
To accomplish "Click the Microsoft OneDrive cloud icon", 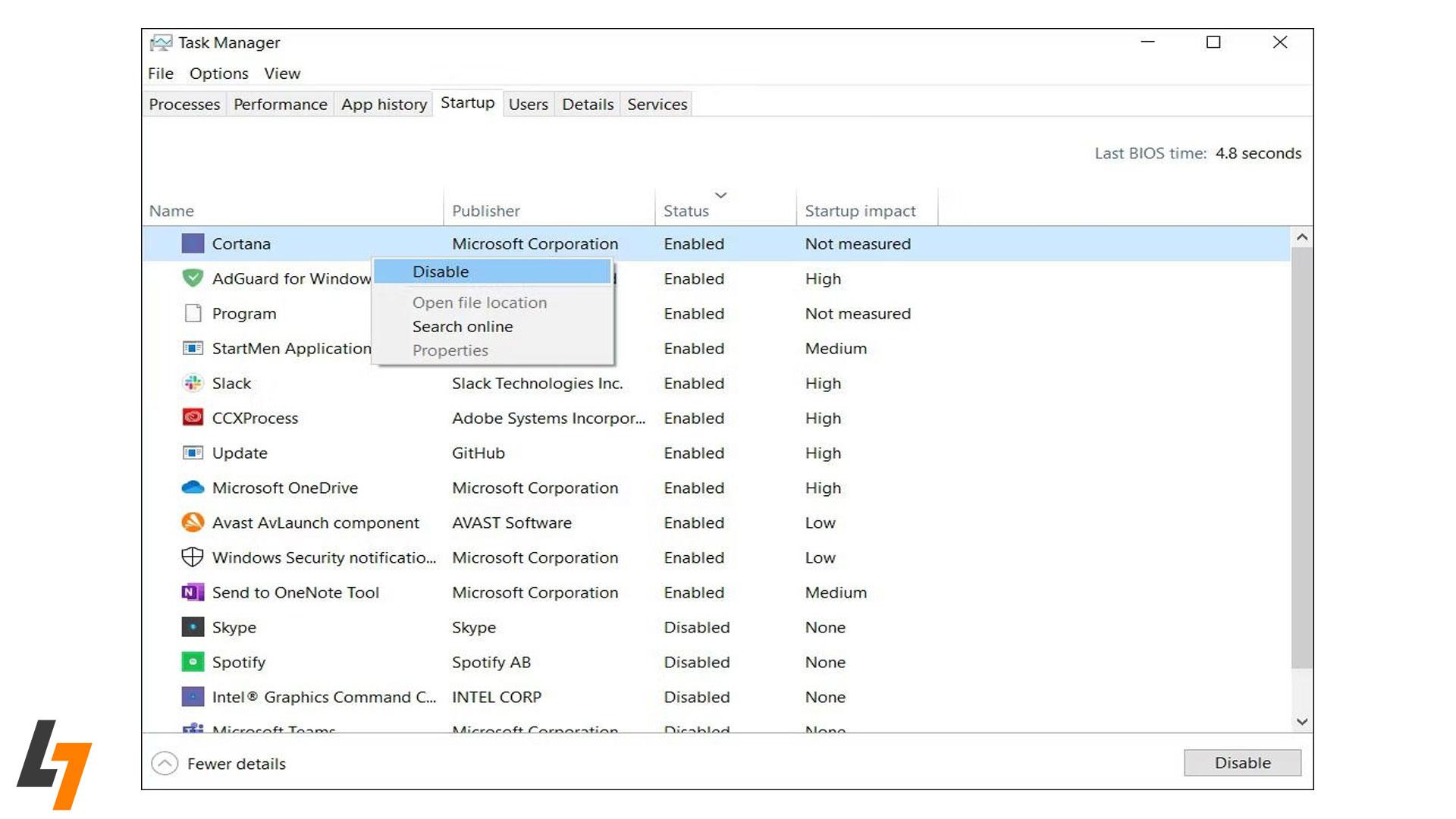I will (193, 488).
